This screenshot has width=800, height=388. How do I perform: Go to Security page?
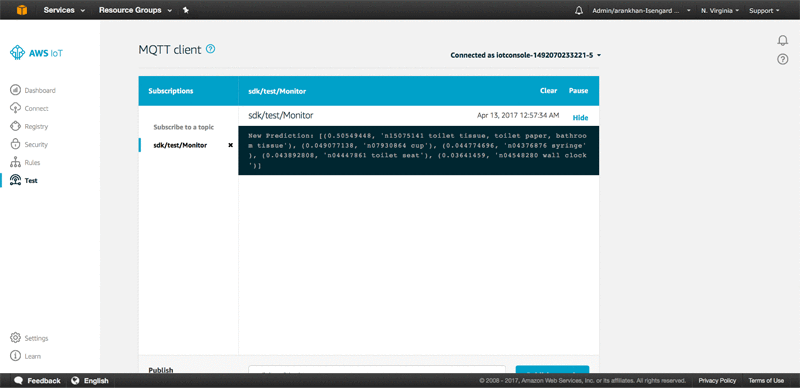[x=36, y=144]
